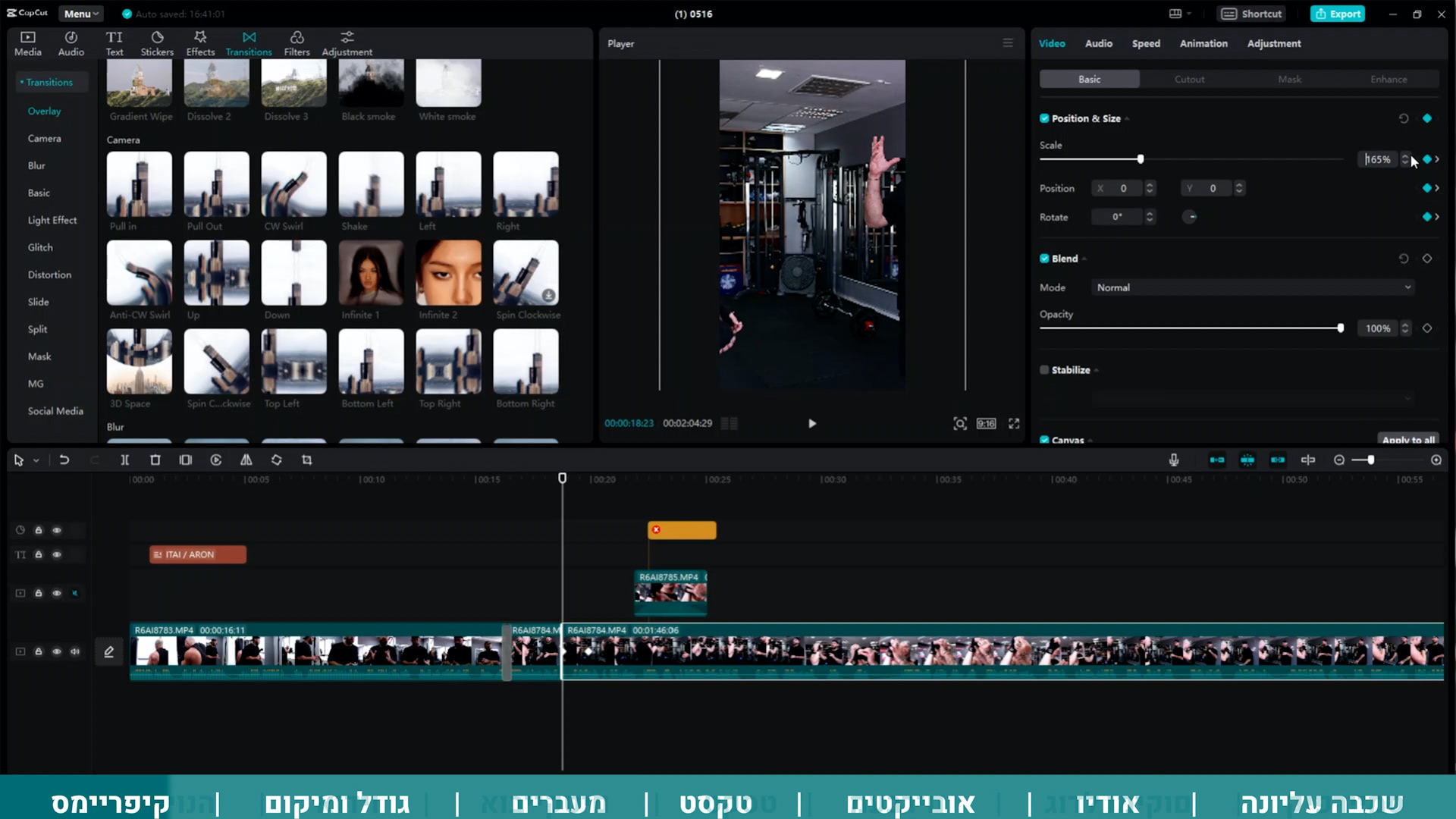
Task: Lock the text track
Action: pos(39,554)
